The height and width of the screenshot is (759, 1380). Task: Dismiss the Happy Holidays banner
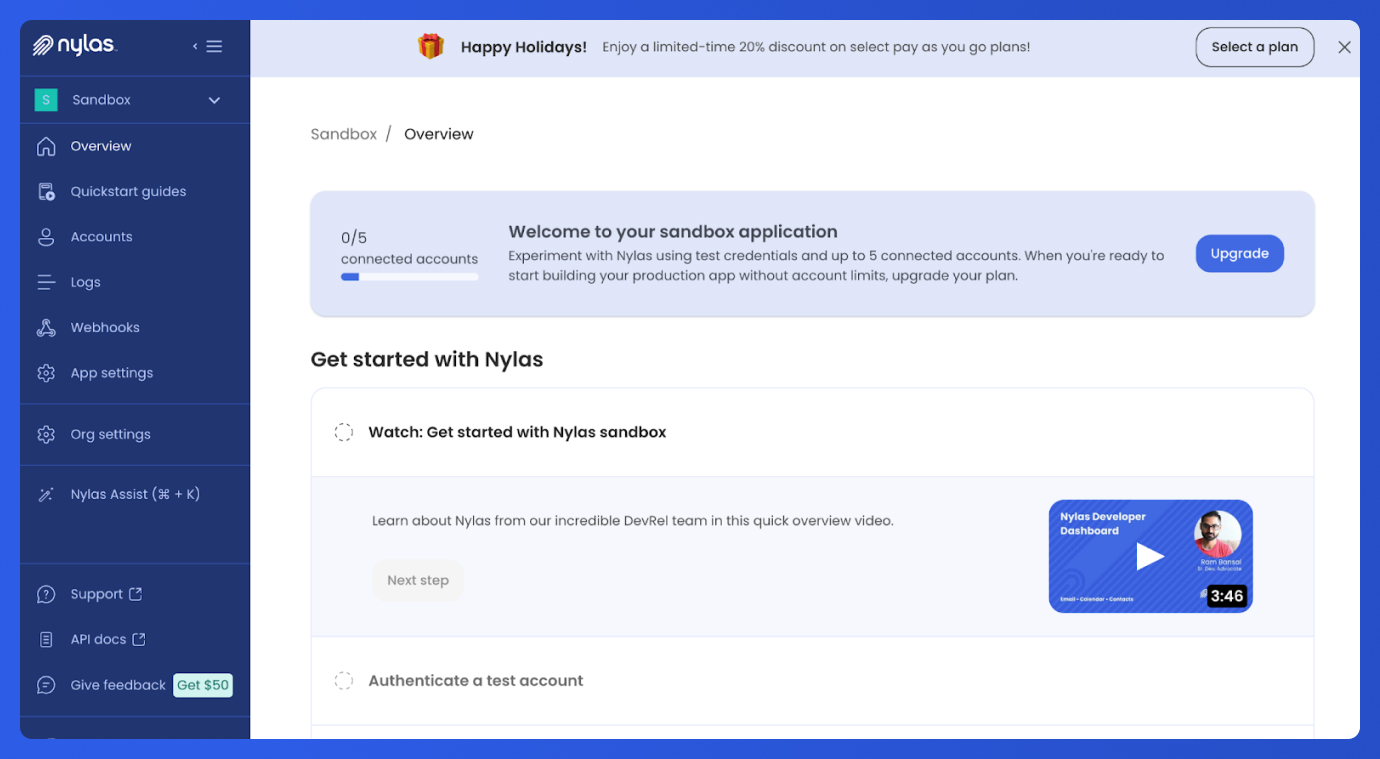pos(1344,47)
